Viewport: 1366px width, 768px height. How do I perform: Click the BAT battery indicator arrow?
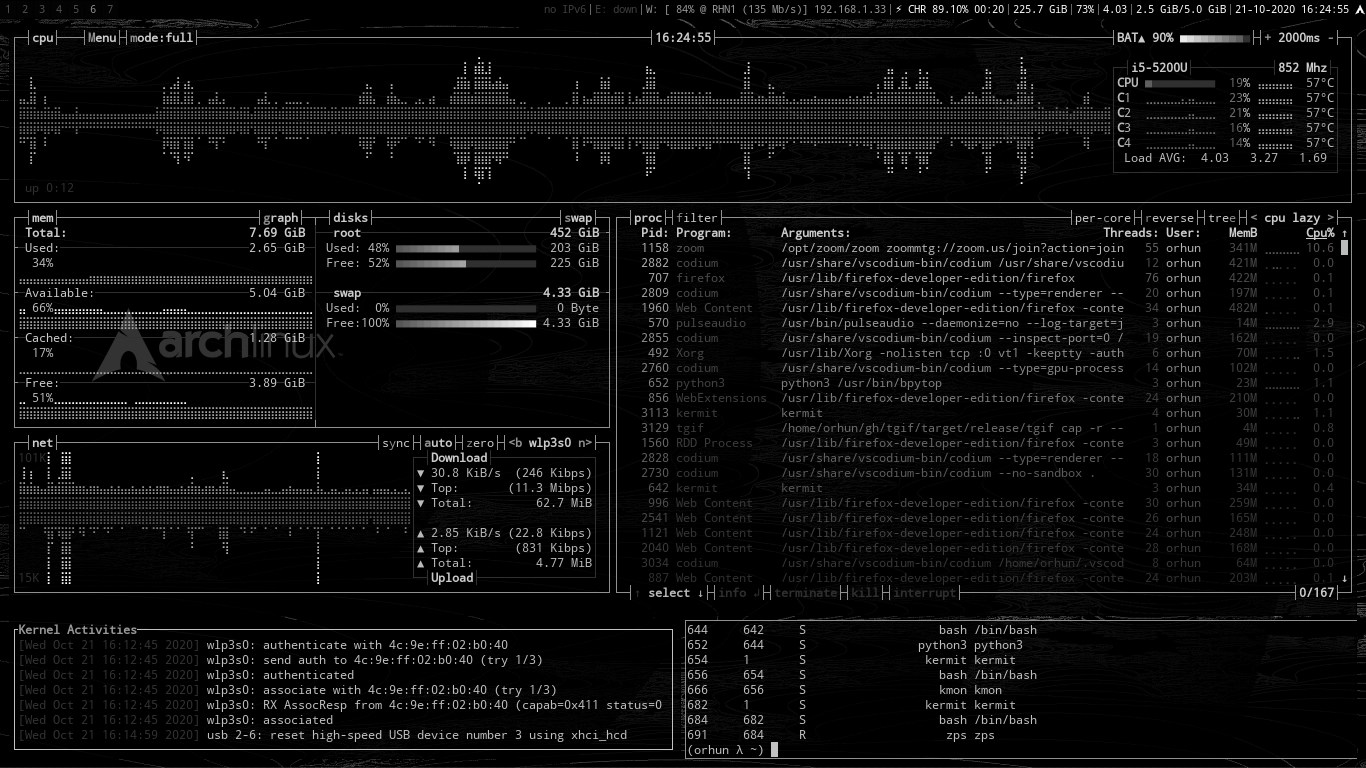click(1141, 38)
